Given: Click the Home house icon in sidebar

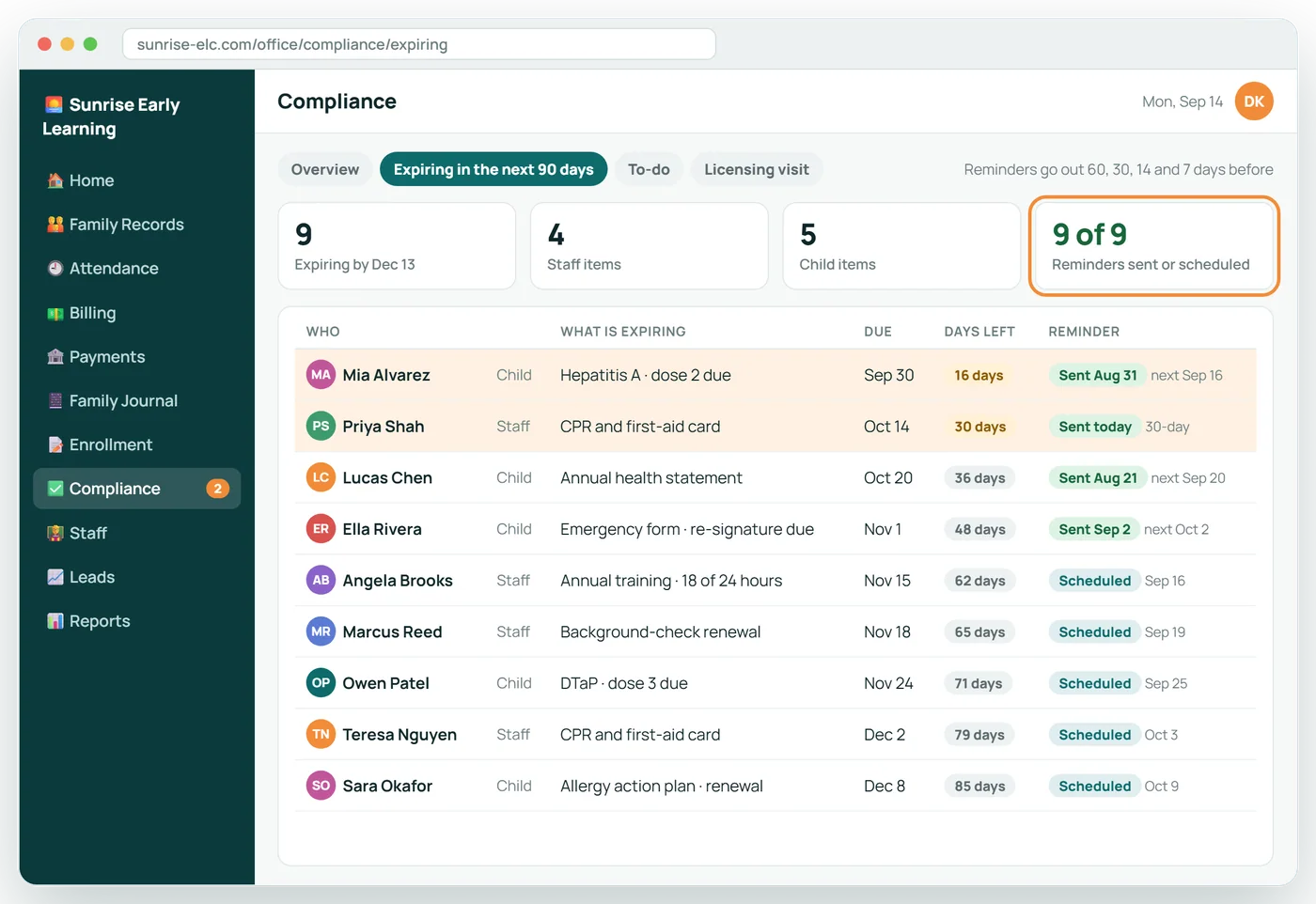Looking at the screenshot, I should 55,180.
